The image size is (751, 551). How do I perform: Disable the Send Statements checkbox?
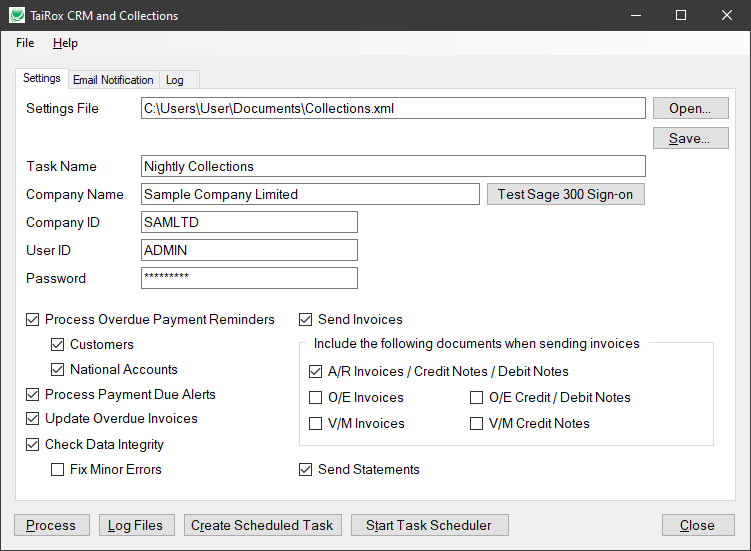pos(306,469)
